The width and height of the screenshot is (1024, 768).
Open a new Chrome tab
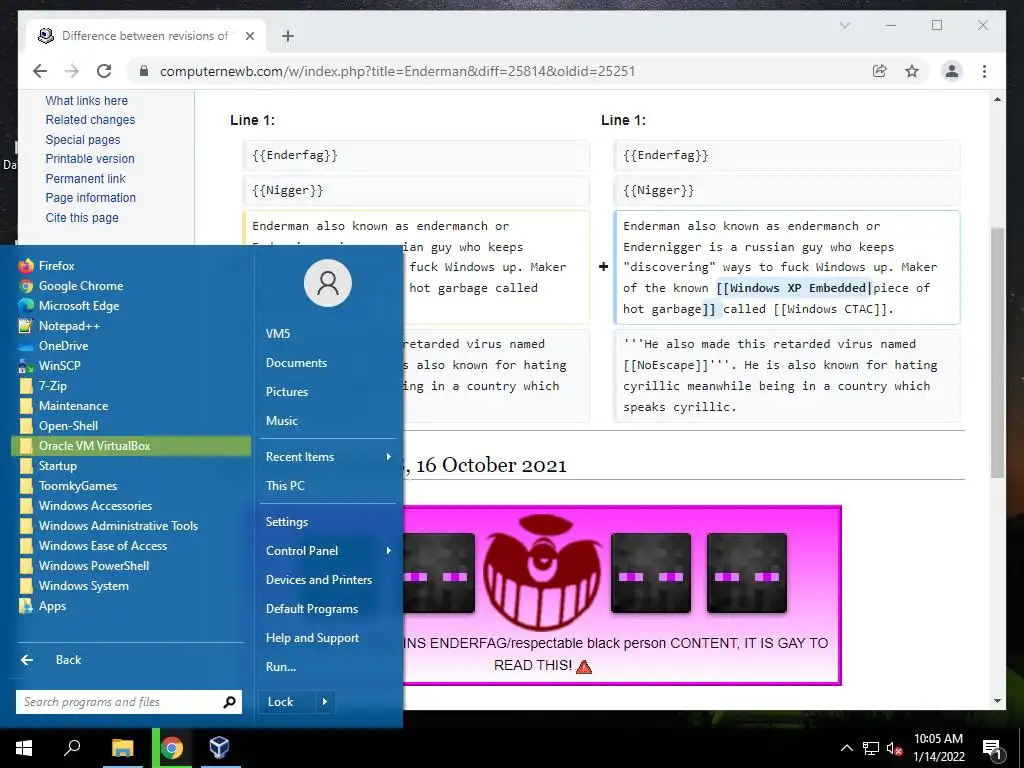click(288, 36)
